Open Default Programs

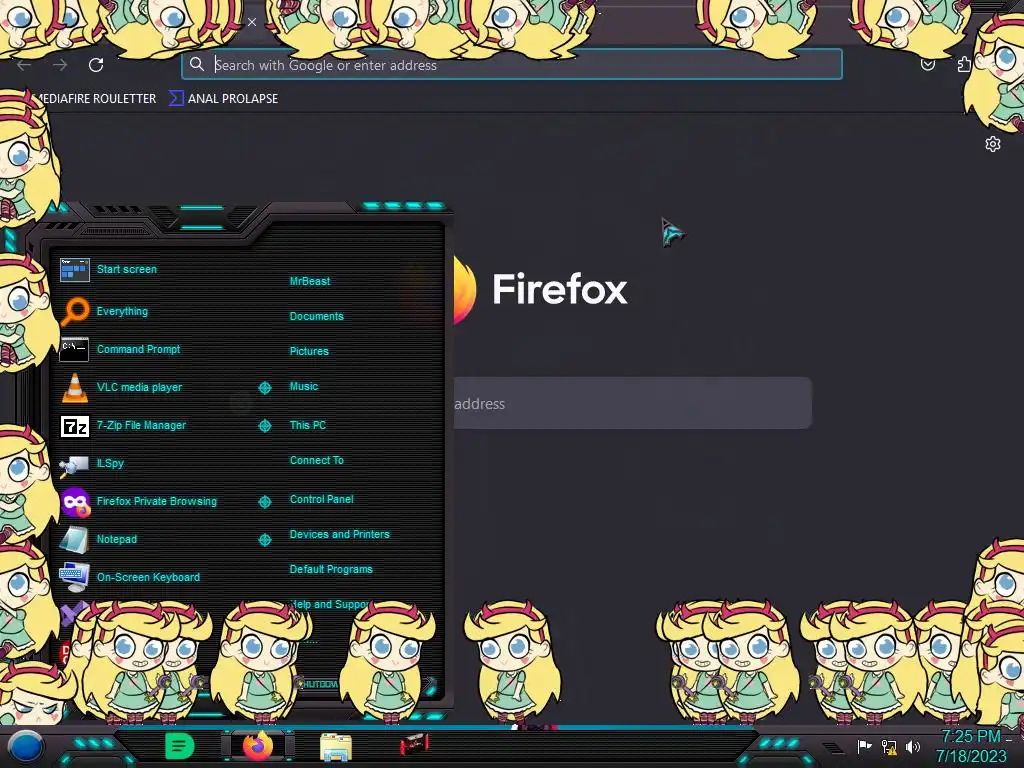(330, 569)
